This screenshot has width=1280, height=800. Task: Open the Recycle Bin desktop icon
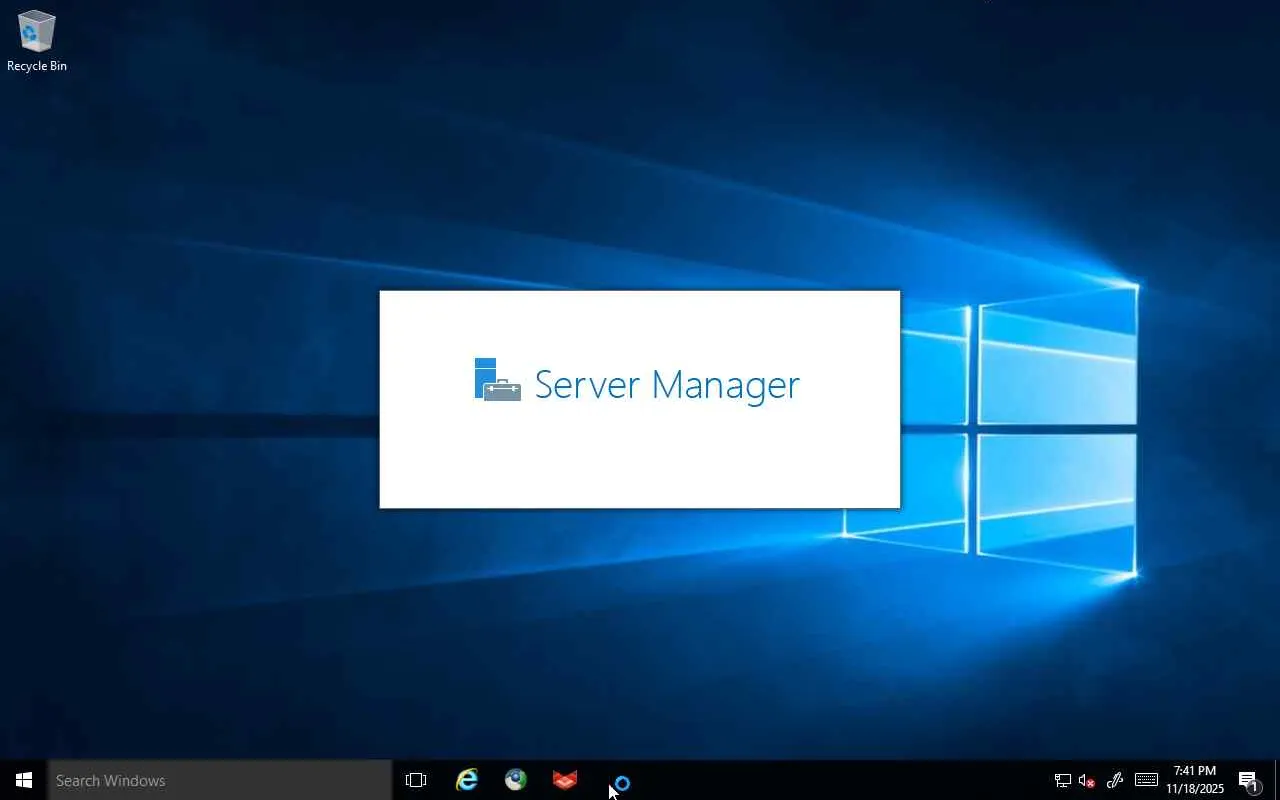pos(37,41)
